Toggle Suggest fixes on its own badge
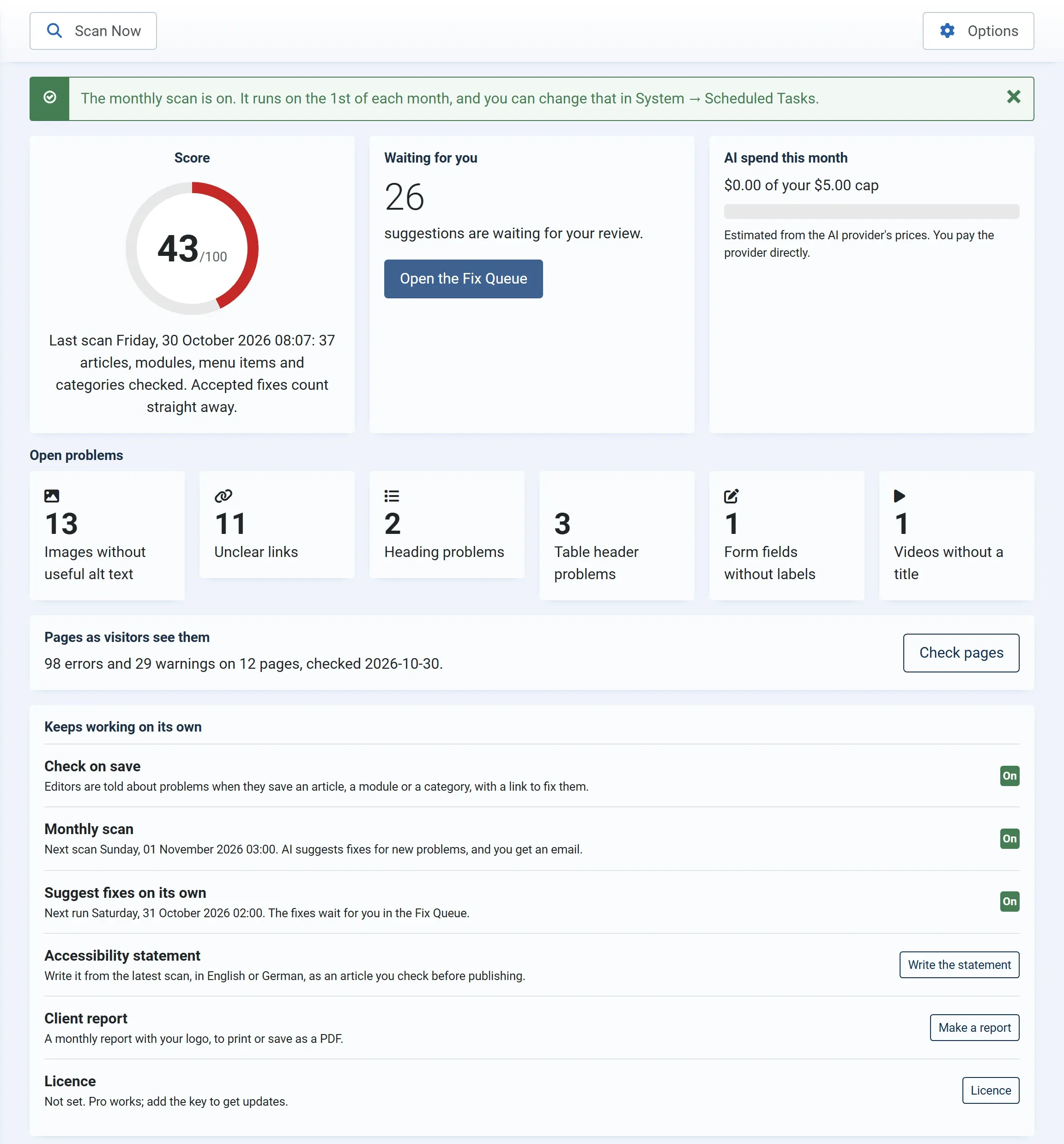1064x1144 pixels. (1010, 901)
